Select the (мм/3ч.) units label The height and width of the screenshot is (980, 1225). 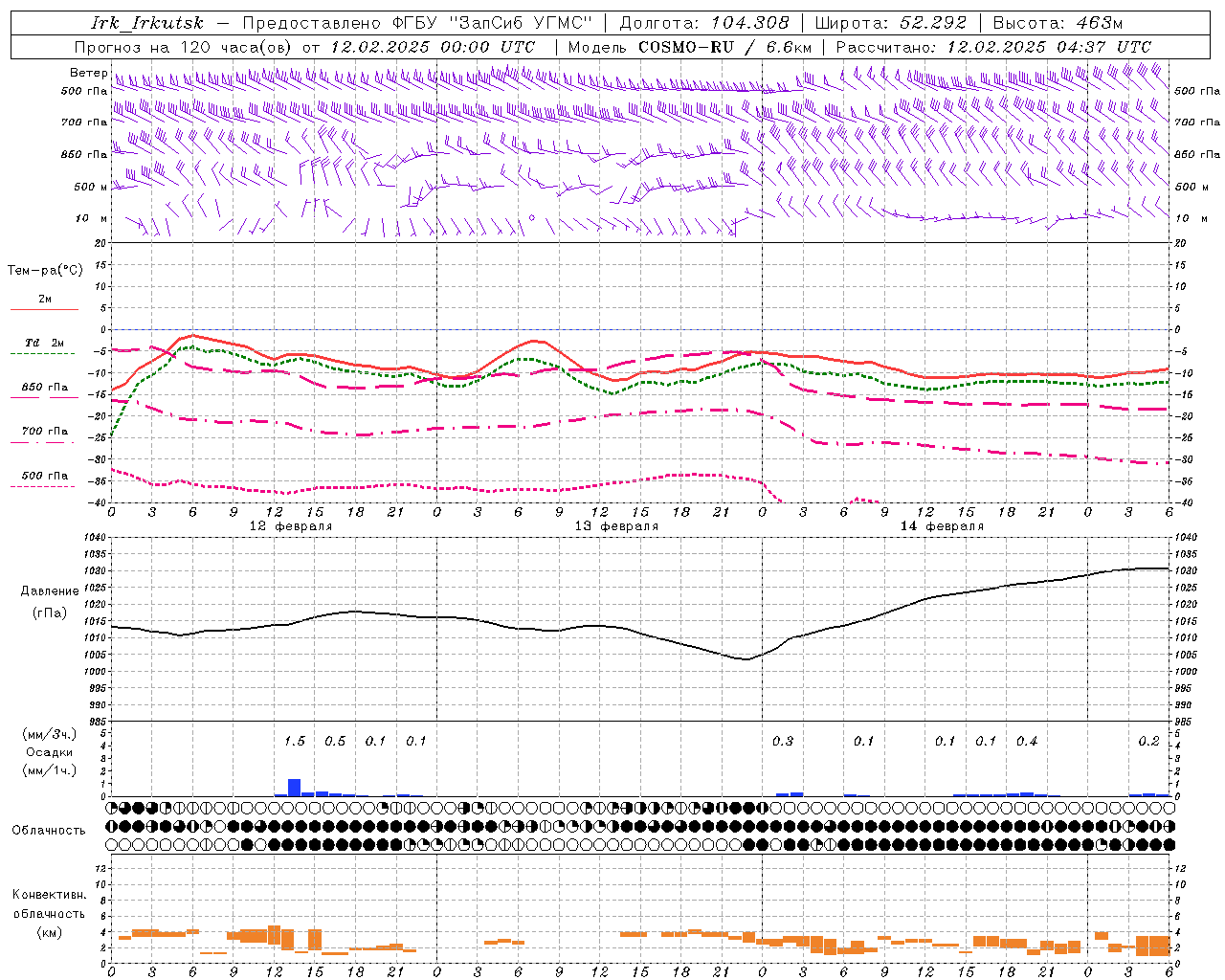[49, 734]
